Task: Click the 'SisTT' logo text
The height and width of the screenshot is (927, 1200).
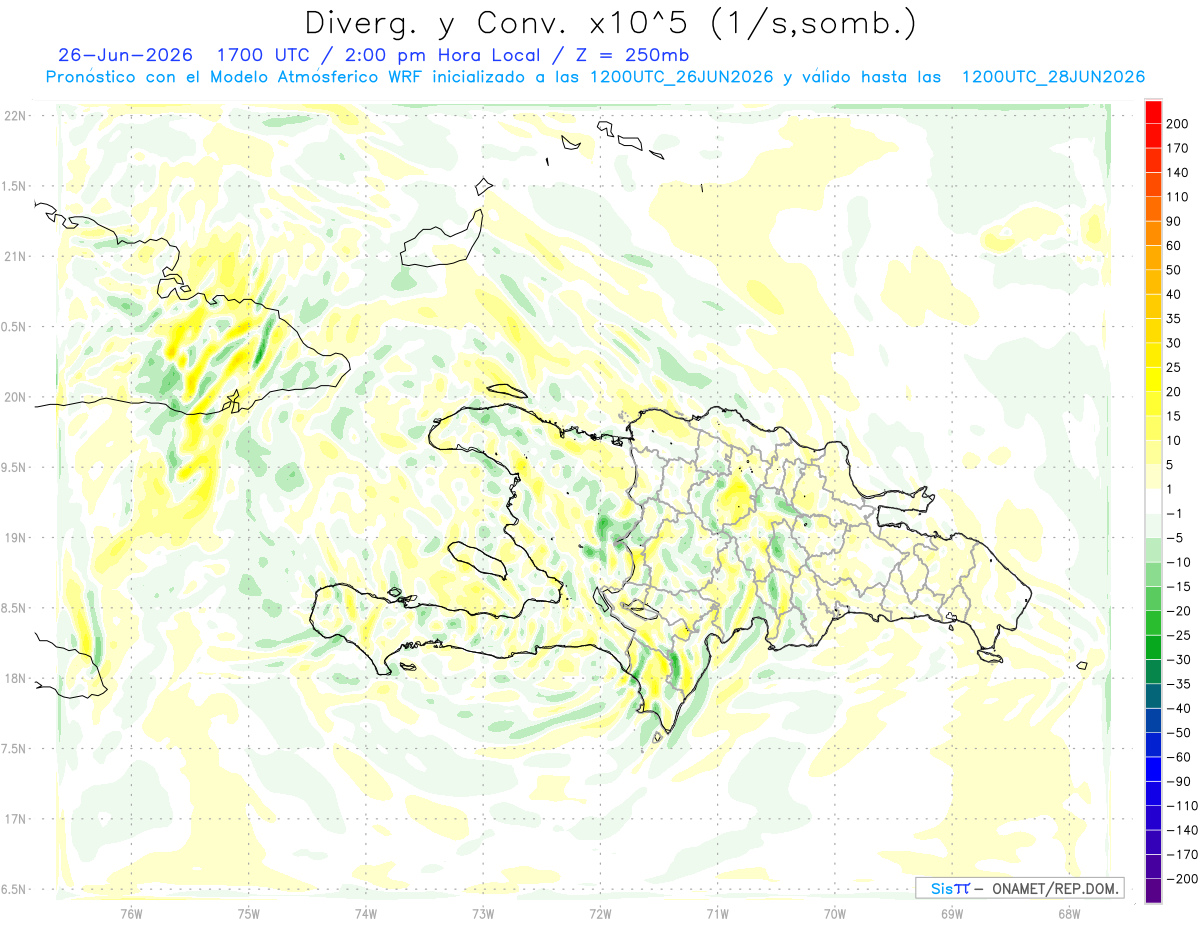Action: pyautogui.click(x=949, y=888)
